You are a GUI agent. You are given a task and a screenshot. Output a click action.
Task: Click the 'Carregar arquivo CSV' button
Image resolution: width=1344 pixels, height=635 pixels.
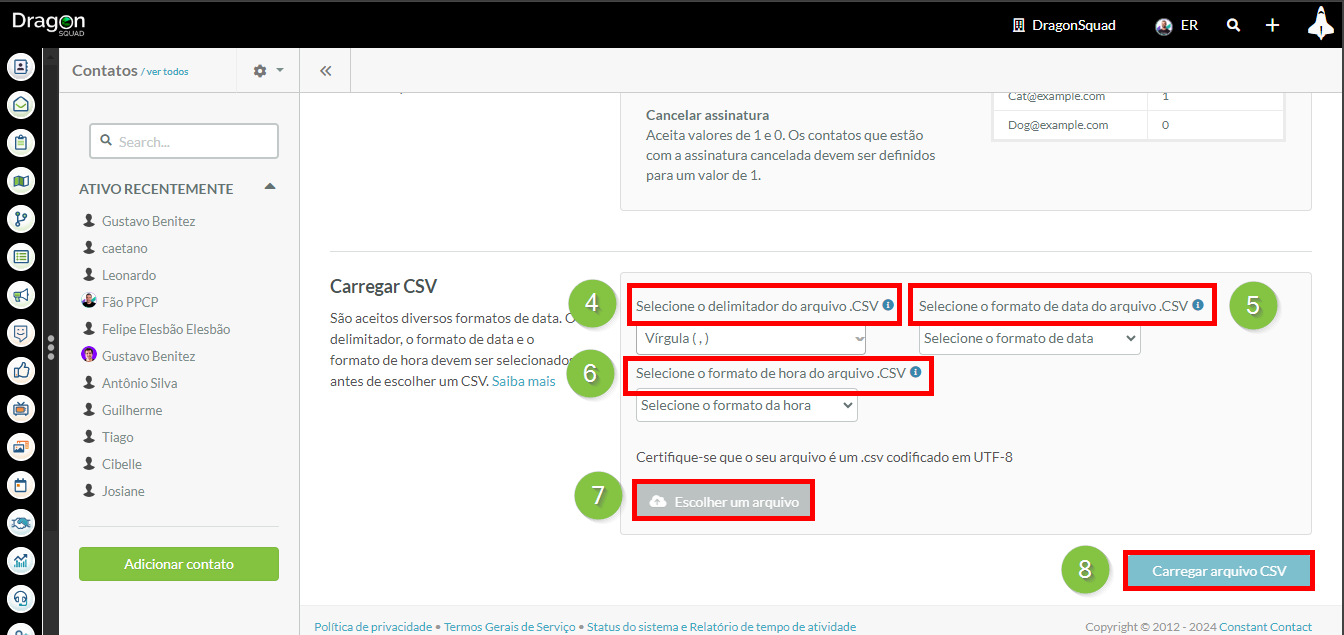1218,571
